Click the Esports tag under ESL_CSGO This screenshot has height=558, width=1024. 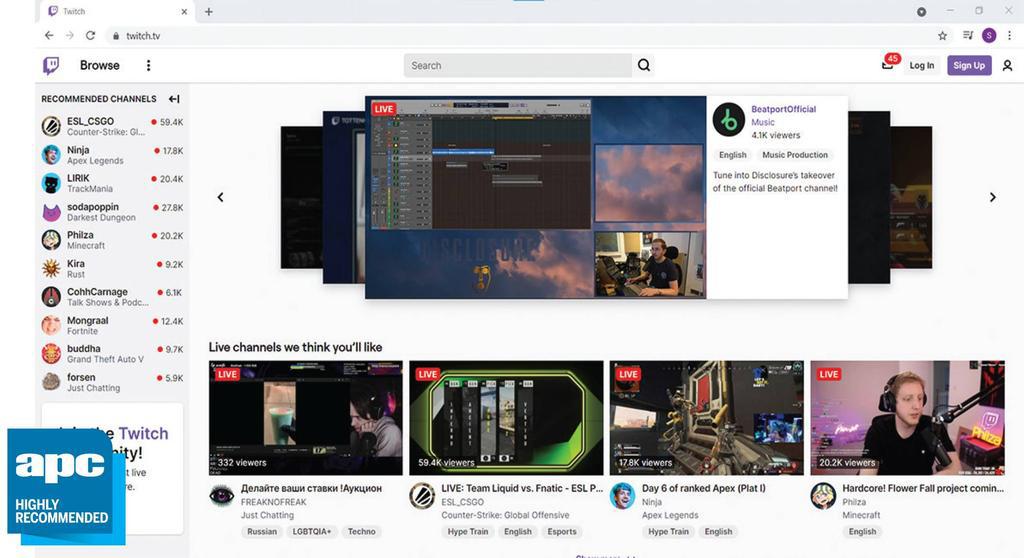coord(562,532)
